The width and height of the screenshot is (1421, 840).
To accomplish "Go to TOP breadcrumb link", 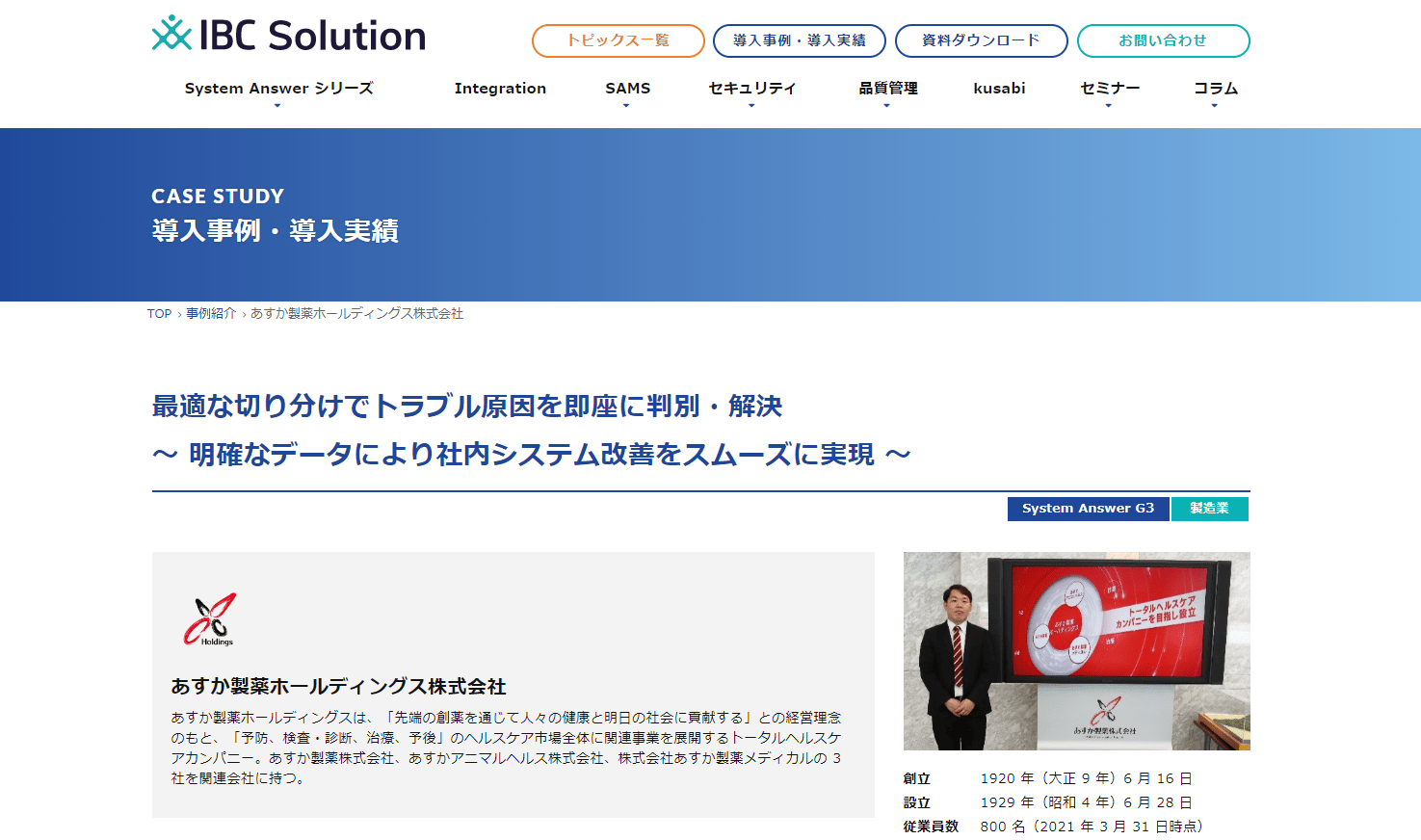I will coord(159,314).
